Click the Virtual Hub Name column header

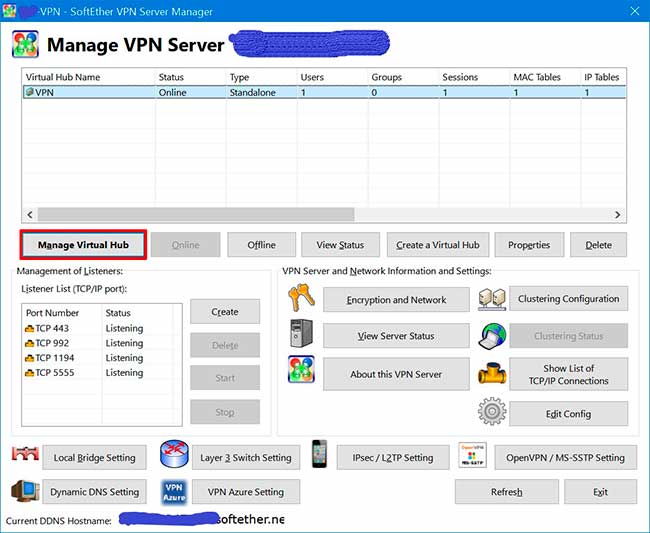pyautogui.click(x=89, y=77)
